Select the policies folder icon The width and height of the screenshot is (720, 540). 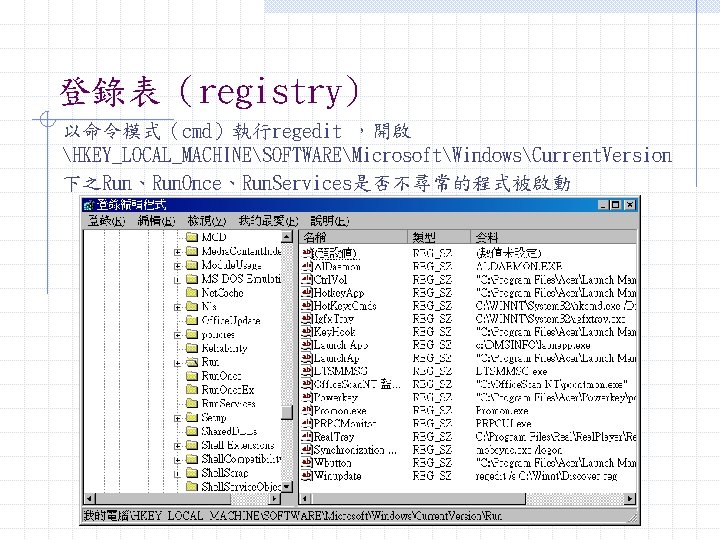192,334
